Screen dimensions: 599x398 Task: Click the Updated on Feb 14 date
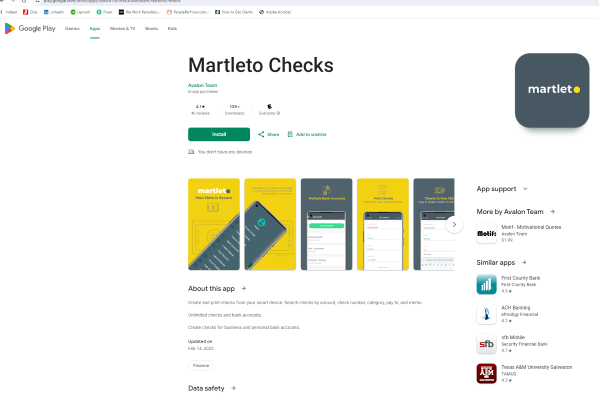point(201,348)
